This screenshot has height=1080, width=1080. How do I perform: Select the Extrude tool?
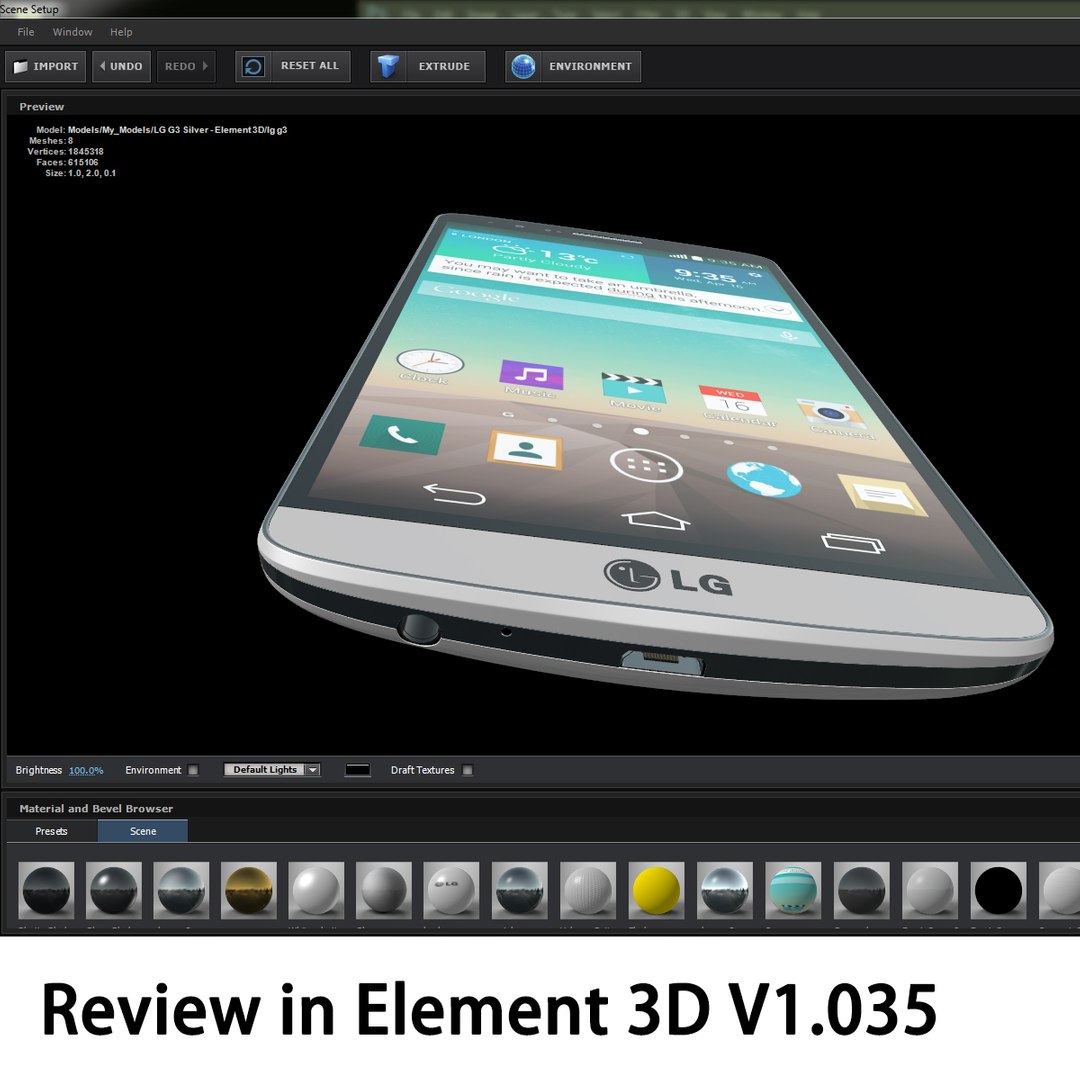[x=428, y=66]
